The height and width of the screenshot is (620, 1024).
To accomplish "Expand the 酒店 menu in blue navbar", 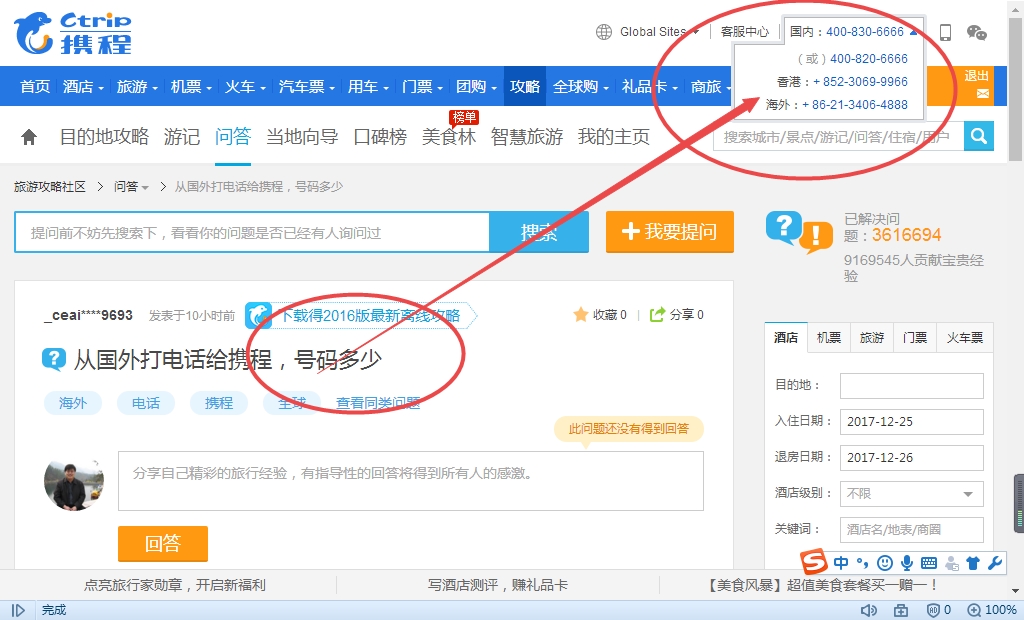I will [84, 87].
